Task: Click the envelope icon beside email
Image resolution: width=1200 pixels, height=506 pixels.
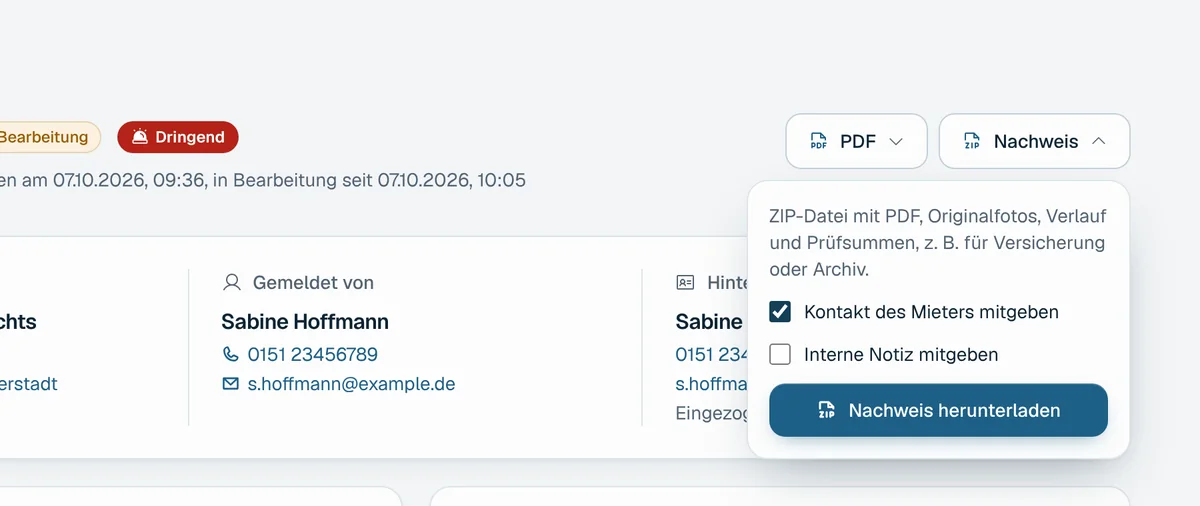Action: (x=231, y=383)
